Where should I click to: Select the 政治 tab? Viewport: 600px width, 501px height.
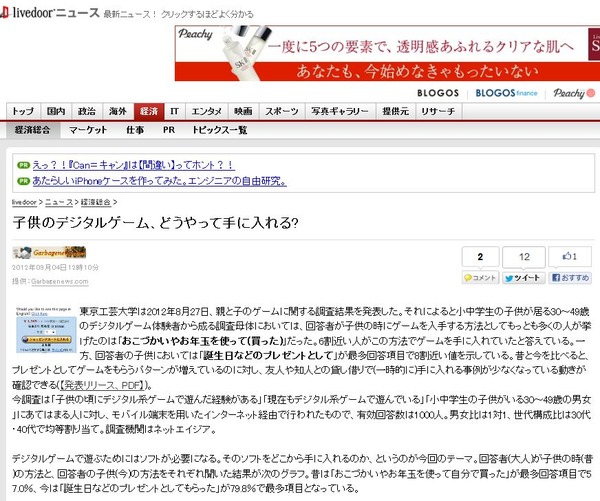(x=87, y=111)
